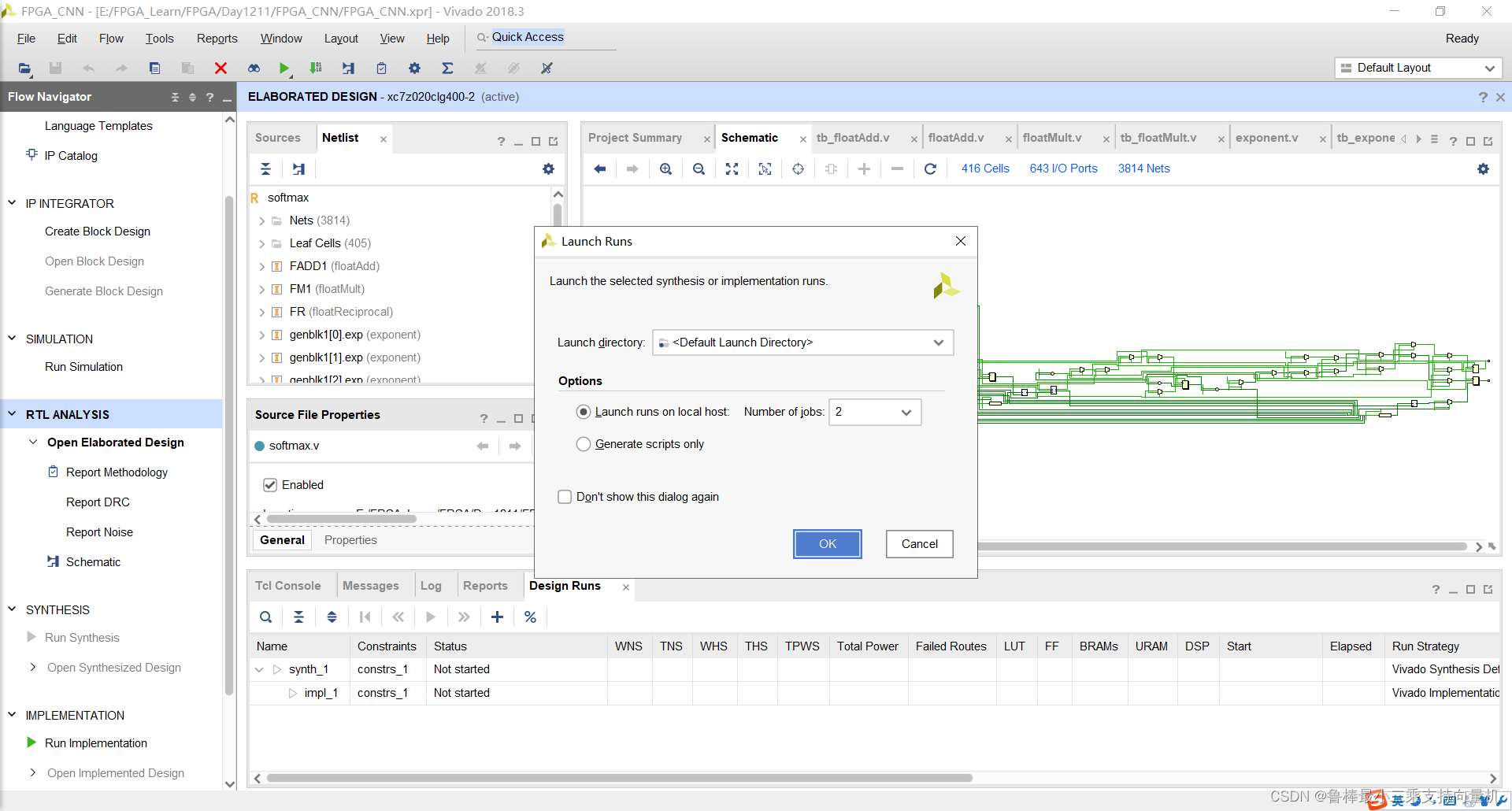Click the Sigma report toolbar icon

pyautogui.click(x=447, y=69)
